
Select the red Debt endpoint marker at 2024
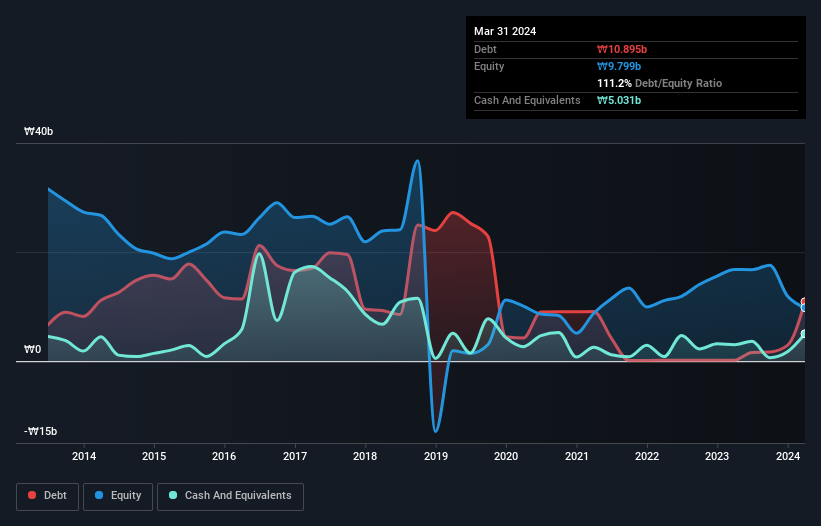[x=805, y=301]
